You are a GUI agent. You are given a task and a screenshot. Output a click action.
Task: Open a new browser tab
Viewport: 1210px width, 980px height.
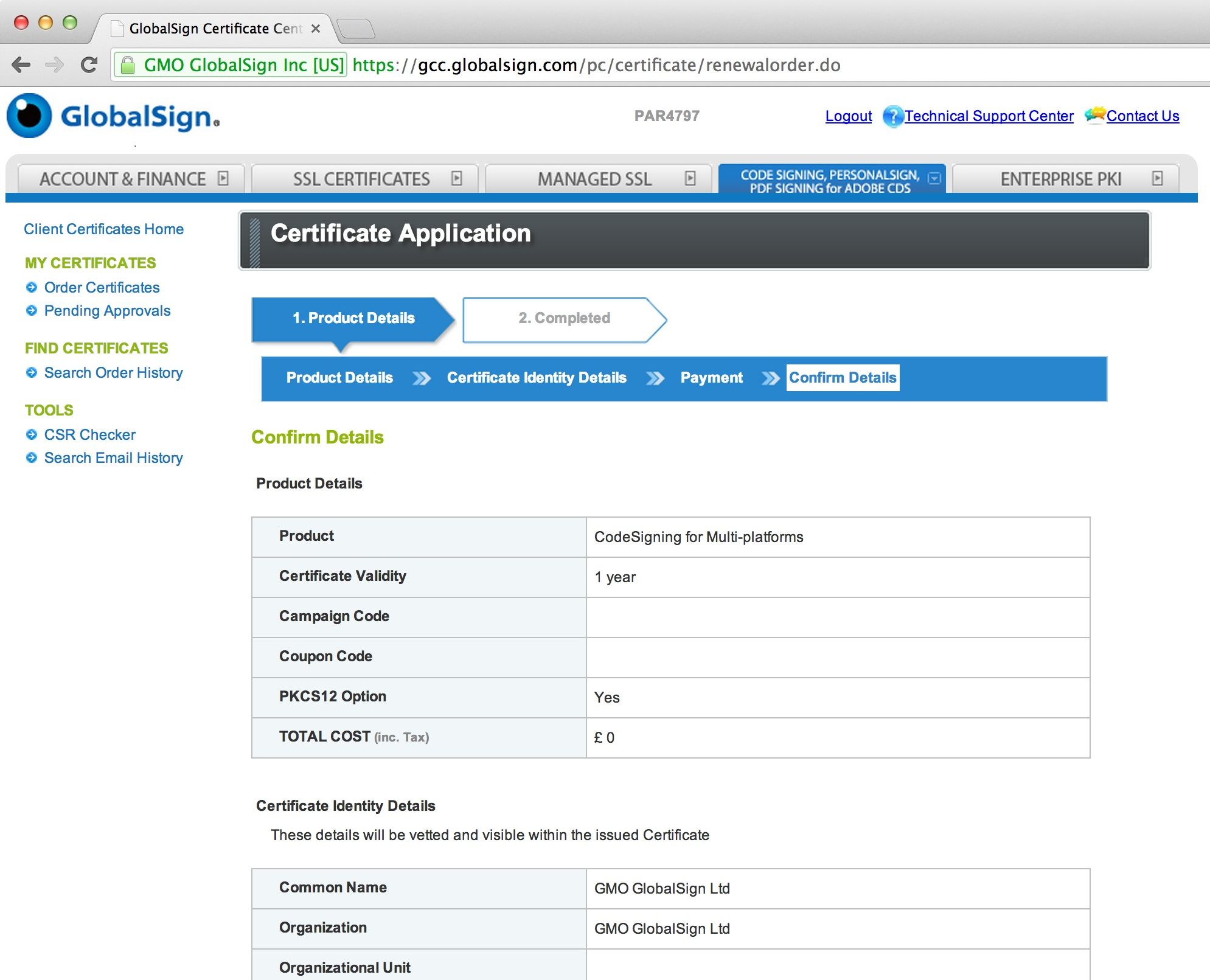[355, 28]
